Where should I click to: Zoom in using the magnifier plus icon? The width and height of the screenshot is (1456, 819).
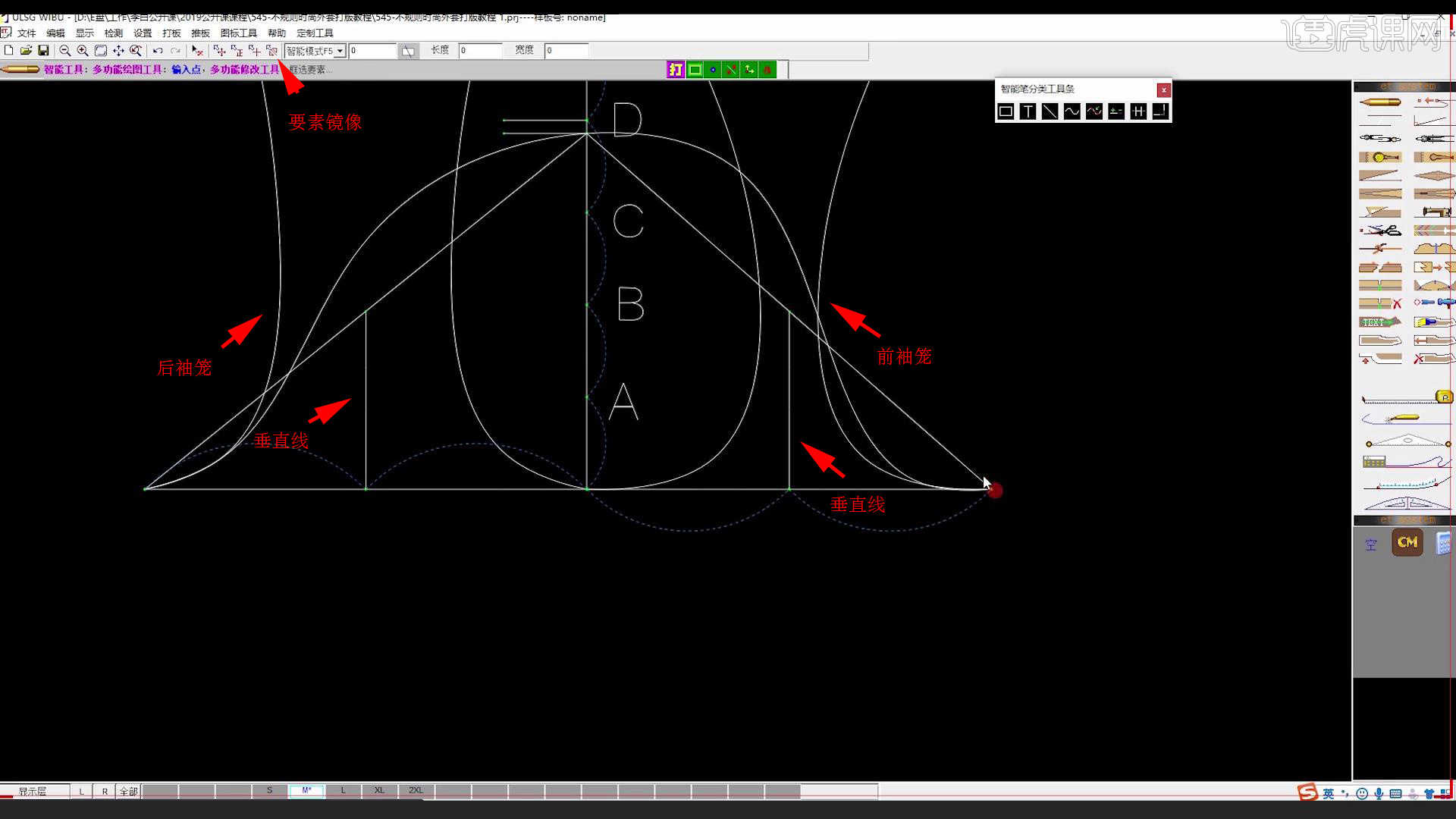(x=83, y=50)
